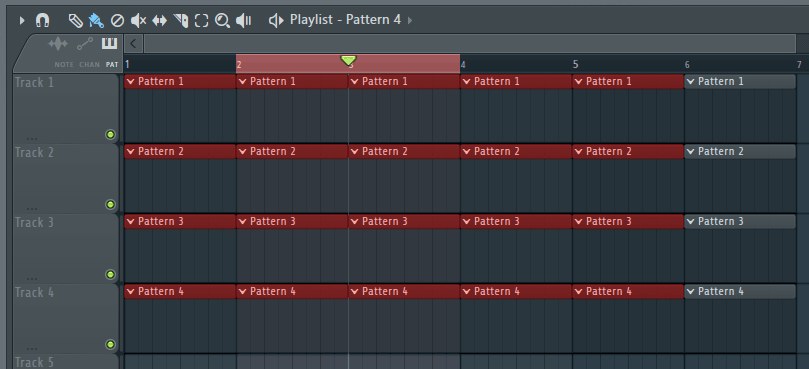Select Pattern 3 clip name at bar 2
The width and height of the screenshot is (809, 369).
point(272,221)
